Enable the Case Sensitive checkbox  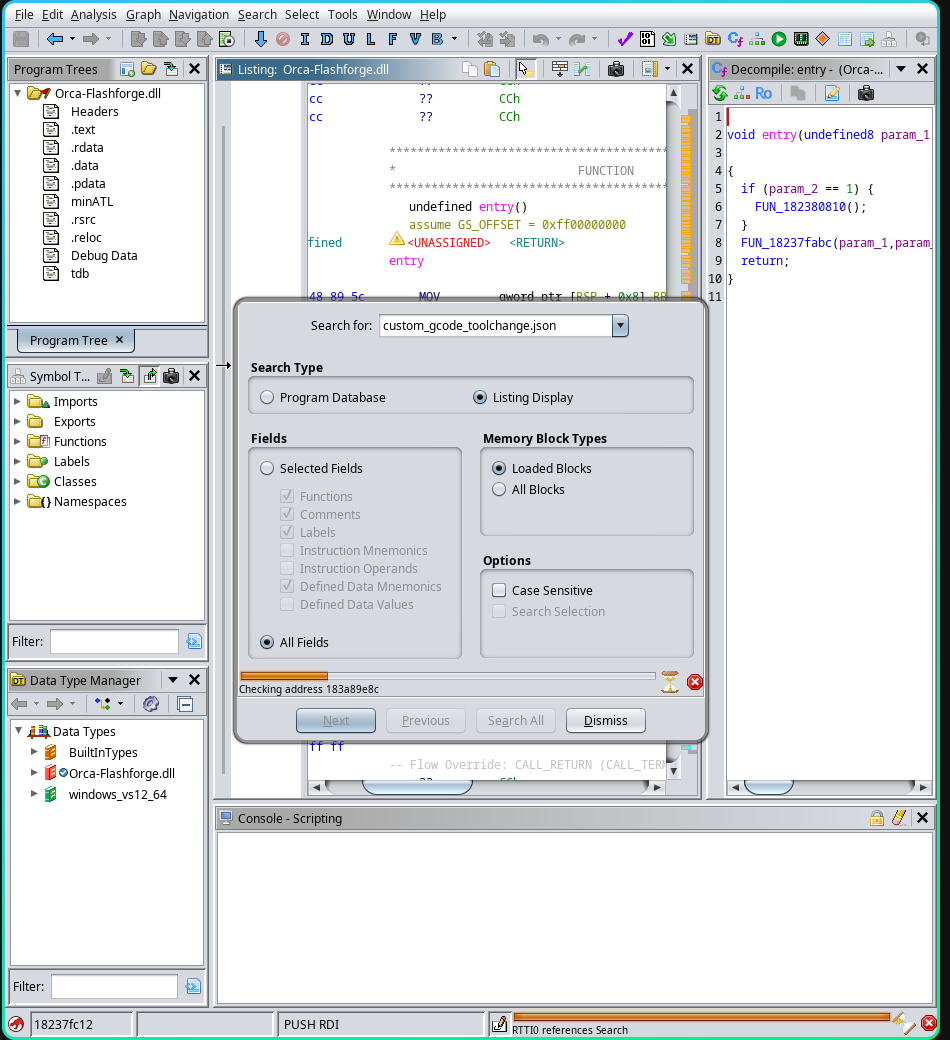499,590
